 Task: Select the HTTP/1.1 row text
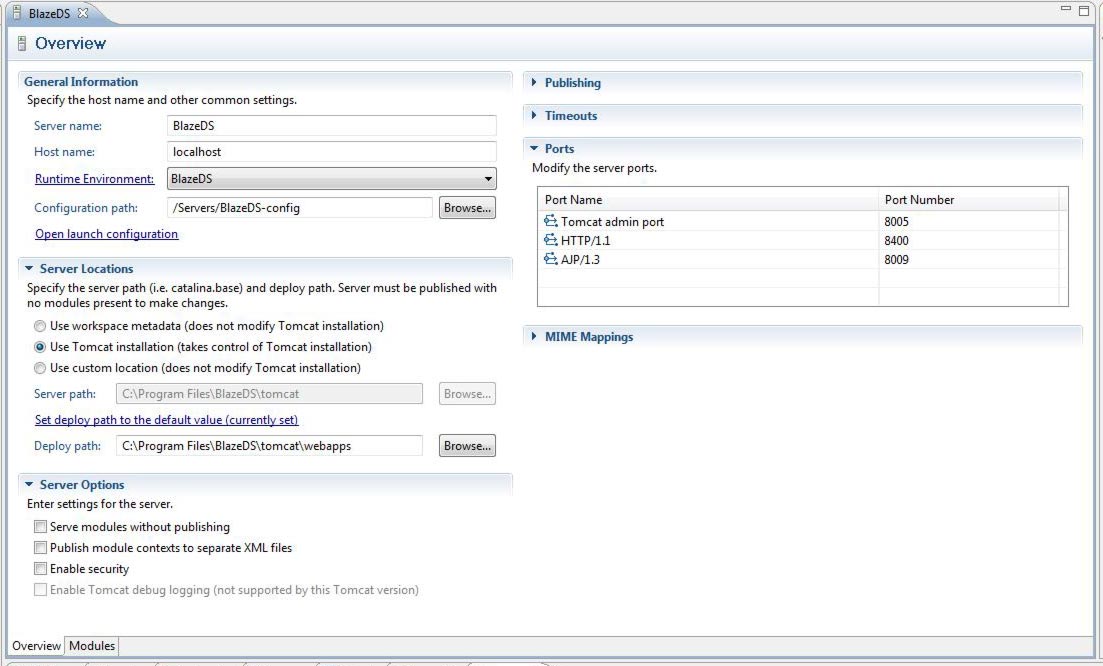tap(585, 241)
